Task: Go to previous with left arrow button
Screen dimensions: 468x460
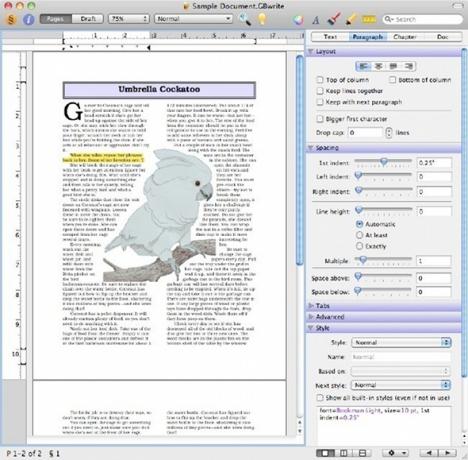Action: (429, 453)
